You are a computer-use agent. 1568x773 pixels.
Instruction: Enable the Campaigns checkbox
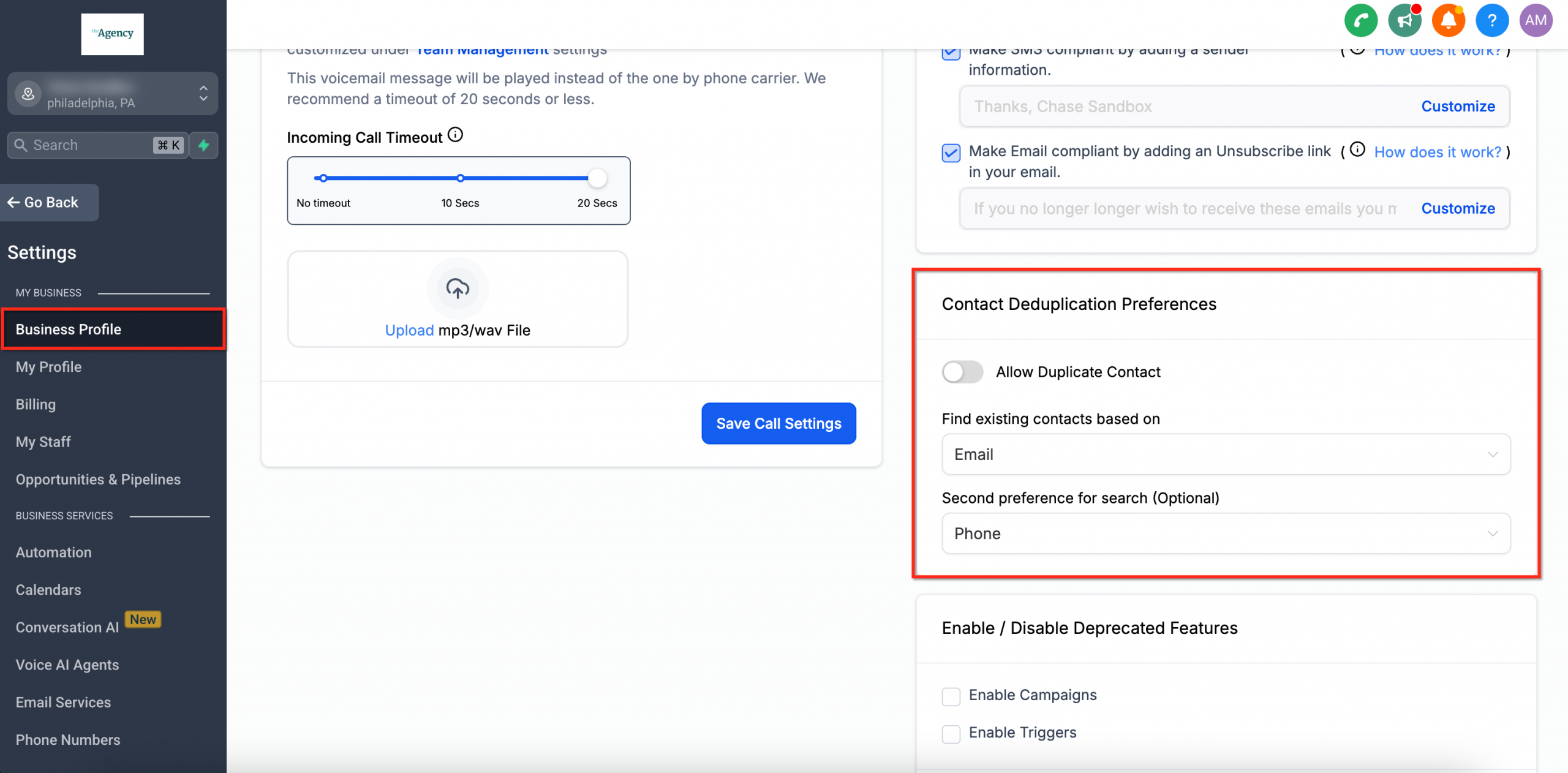tap(951, 696)
